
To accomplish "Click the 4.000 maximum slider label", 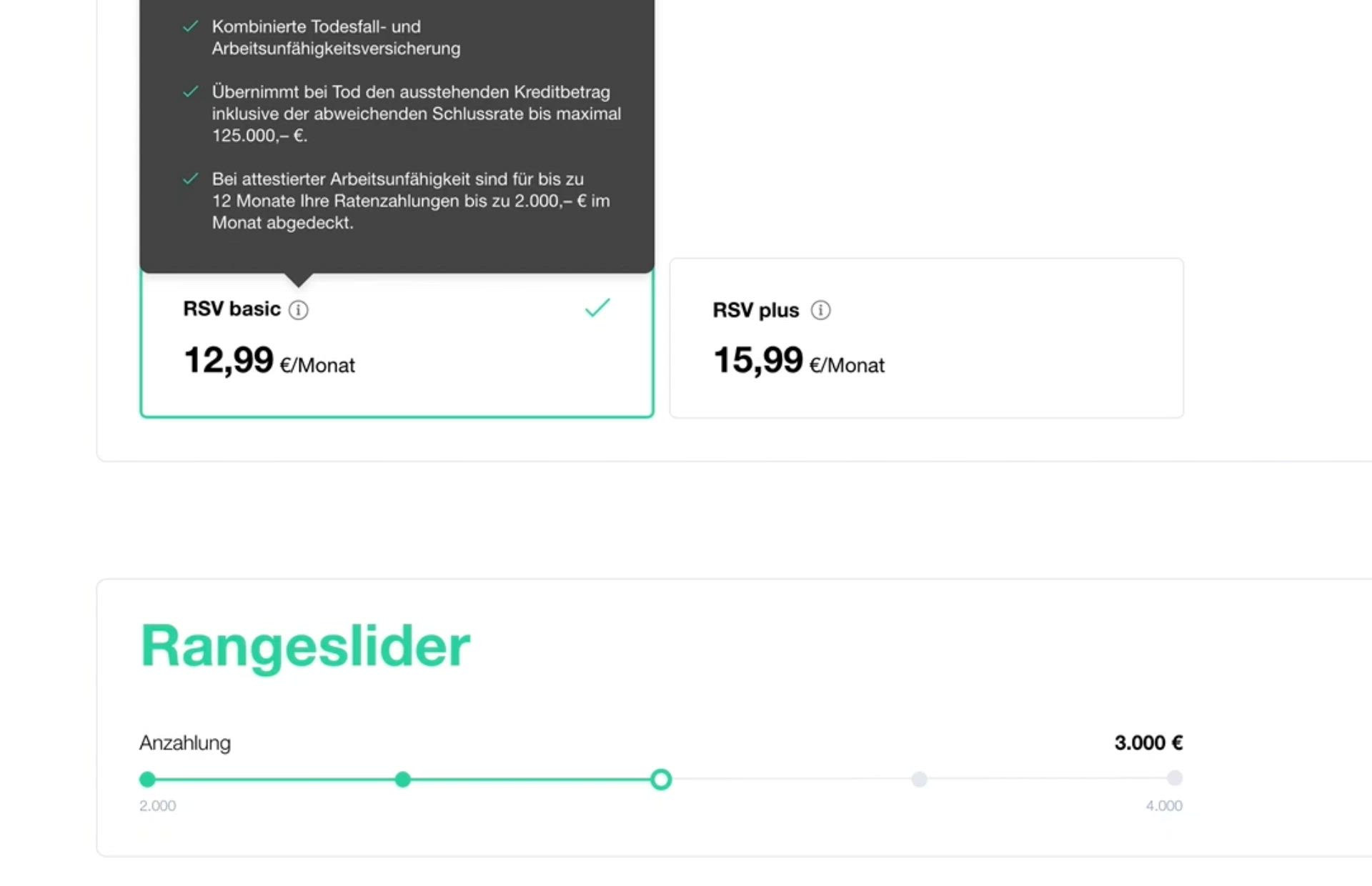I will [1164, 806].
